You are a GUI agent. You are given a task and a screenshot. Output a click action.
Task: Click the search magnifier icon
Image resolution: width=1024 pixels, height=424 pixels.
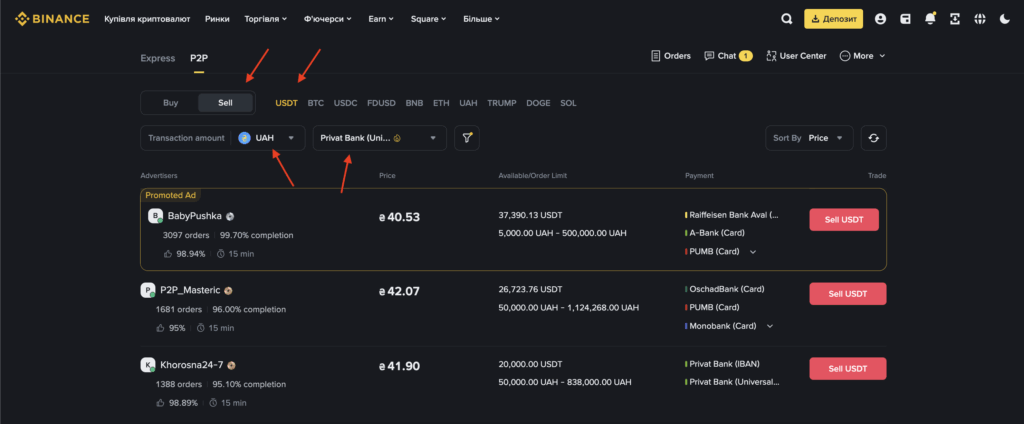pyautogui.click(x=787, y=18)
